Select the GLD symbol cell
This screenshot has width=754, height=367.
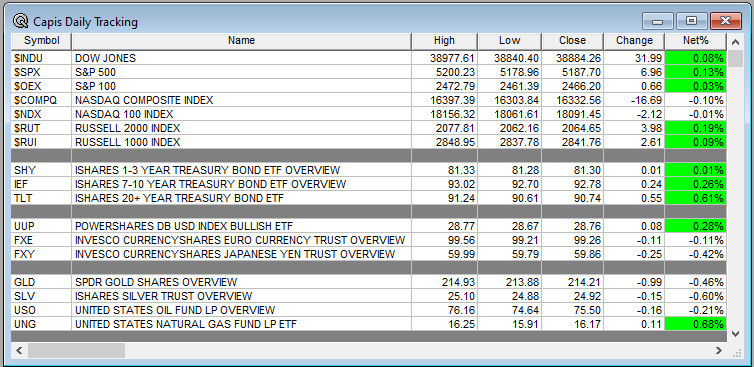41,281
